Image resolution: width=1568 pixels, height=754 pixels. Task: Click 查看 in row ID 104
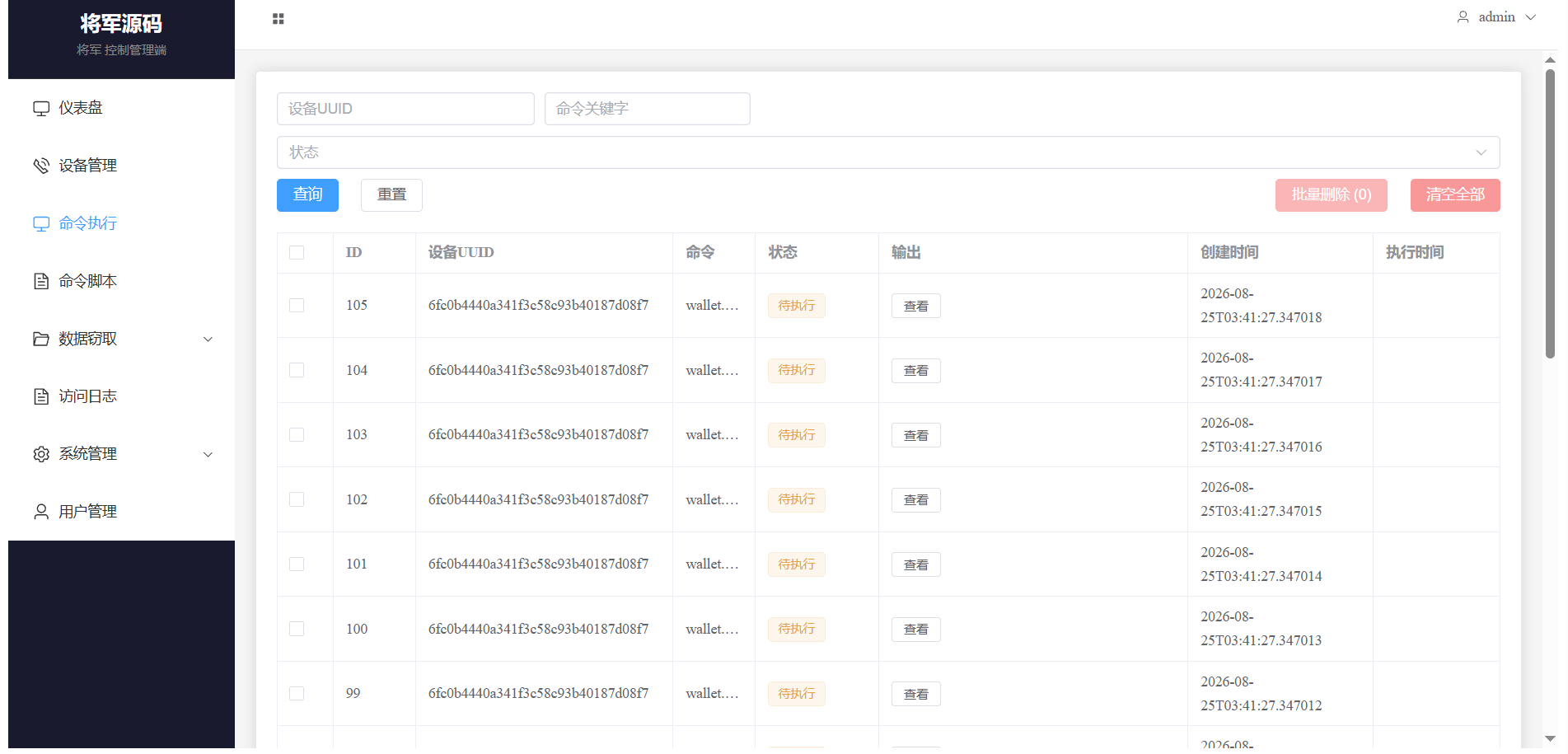916,371
